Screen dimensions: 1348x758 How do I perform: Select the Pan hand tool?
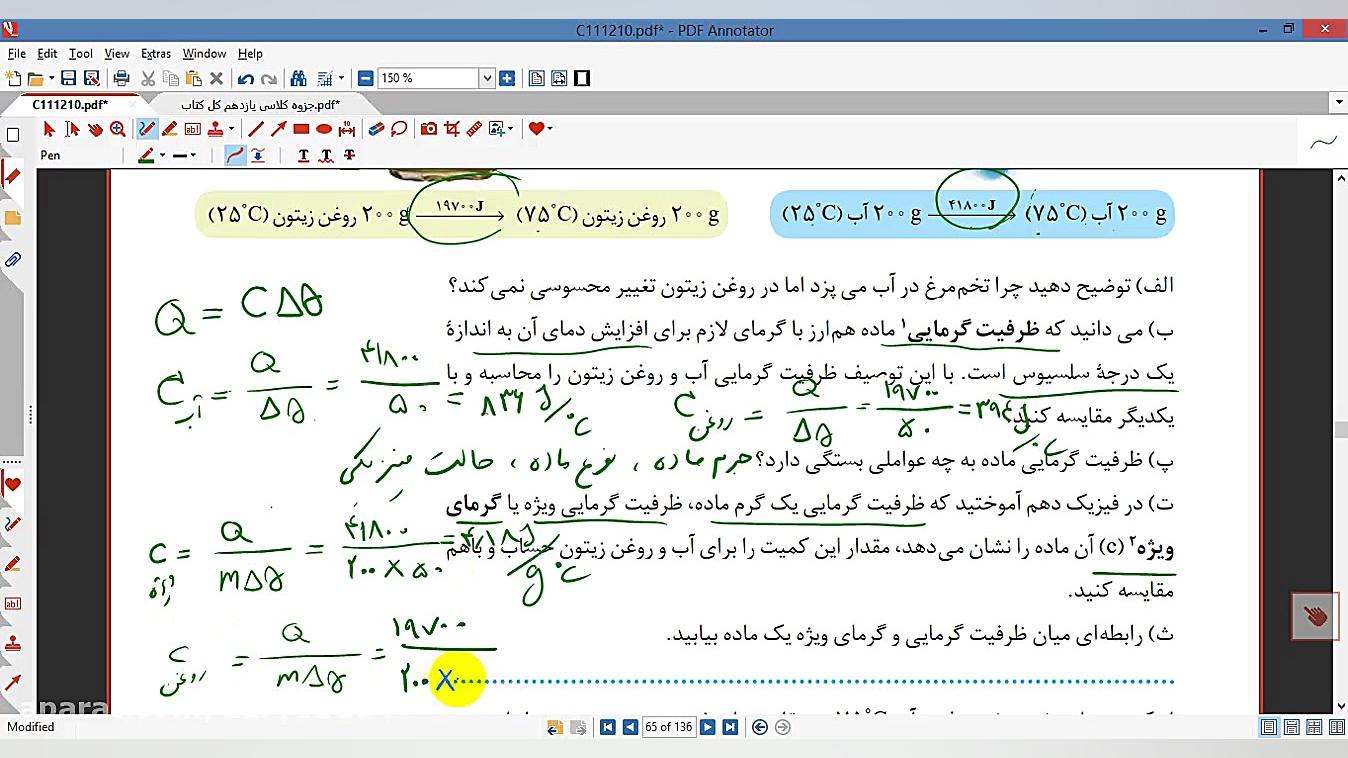[95, 129]
